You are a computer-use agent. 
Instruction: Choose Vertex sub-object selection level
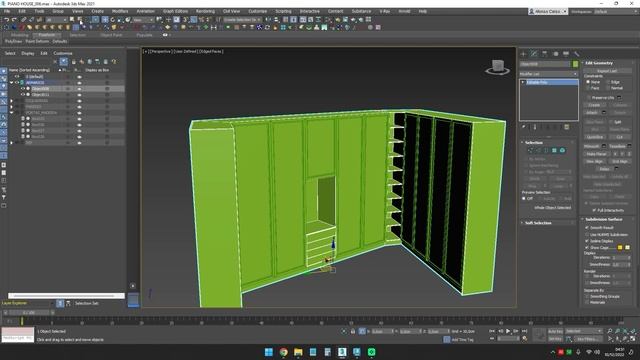click(x=530, y=151)
